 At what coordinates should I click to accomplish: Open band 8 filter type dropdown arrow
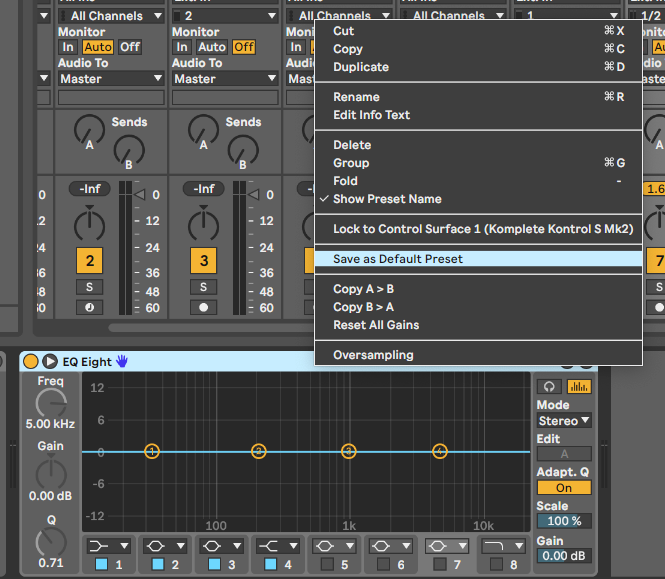pos(519,546)
